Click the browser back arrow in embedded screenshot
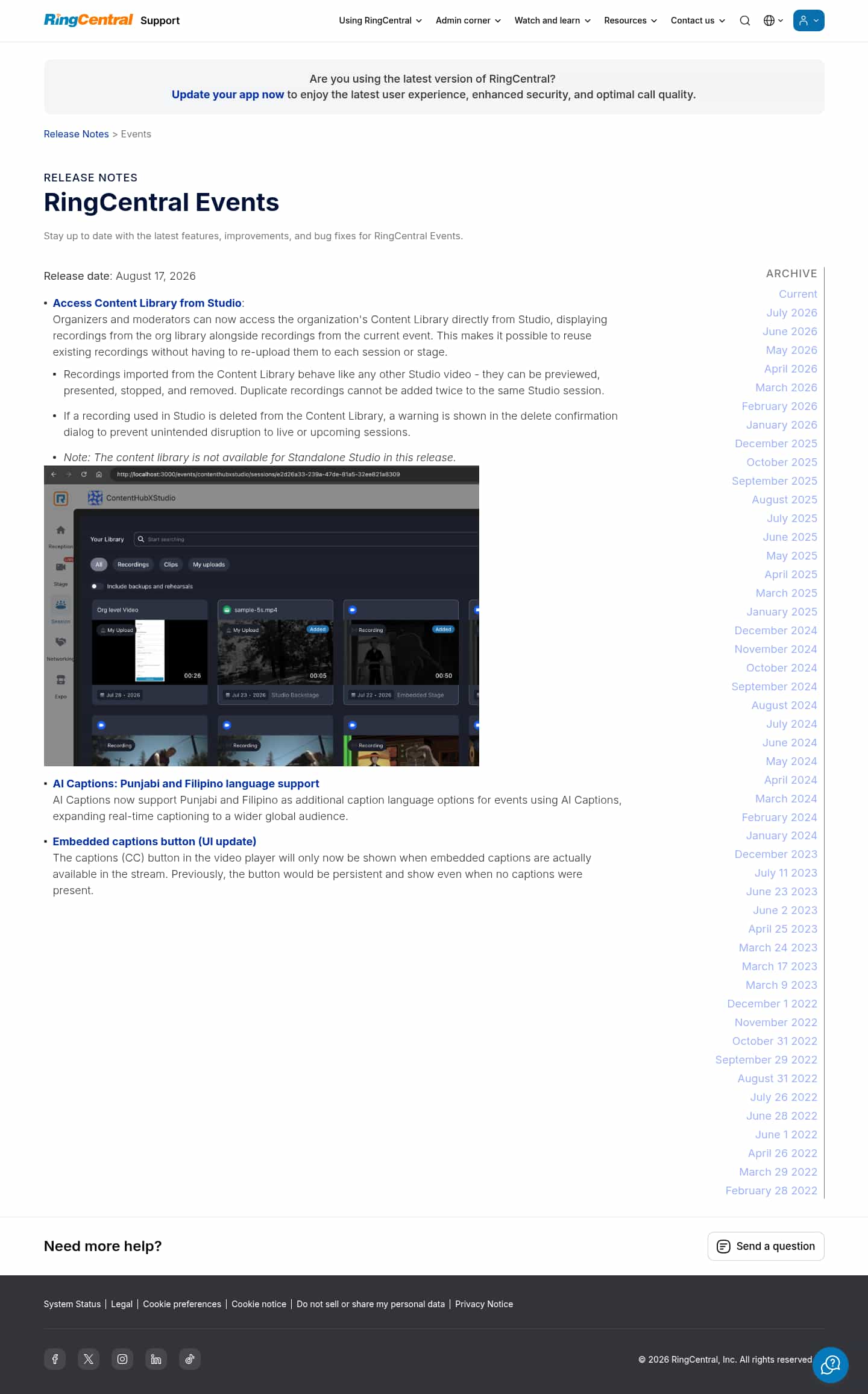 tap(54, 475)
